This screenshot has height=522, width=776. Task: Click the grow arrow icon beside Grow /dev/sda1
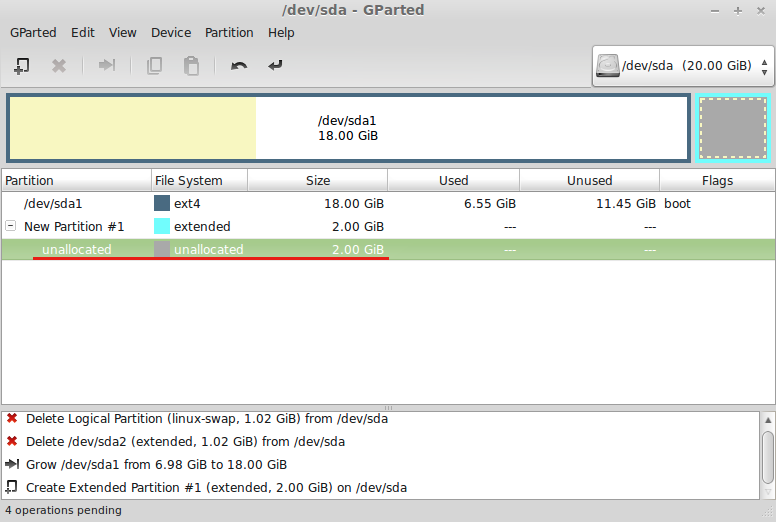point(12,464)
